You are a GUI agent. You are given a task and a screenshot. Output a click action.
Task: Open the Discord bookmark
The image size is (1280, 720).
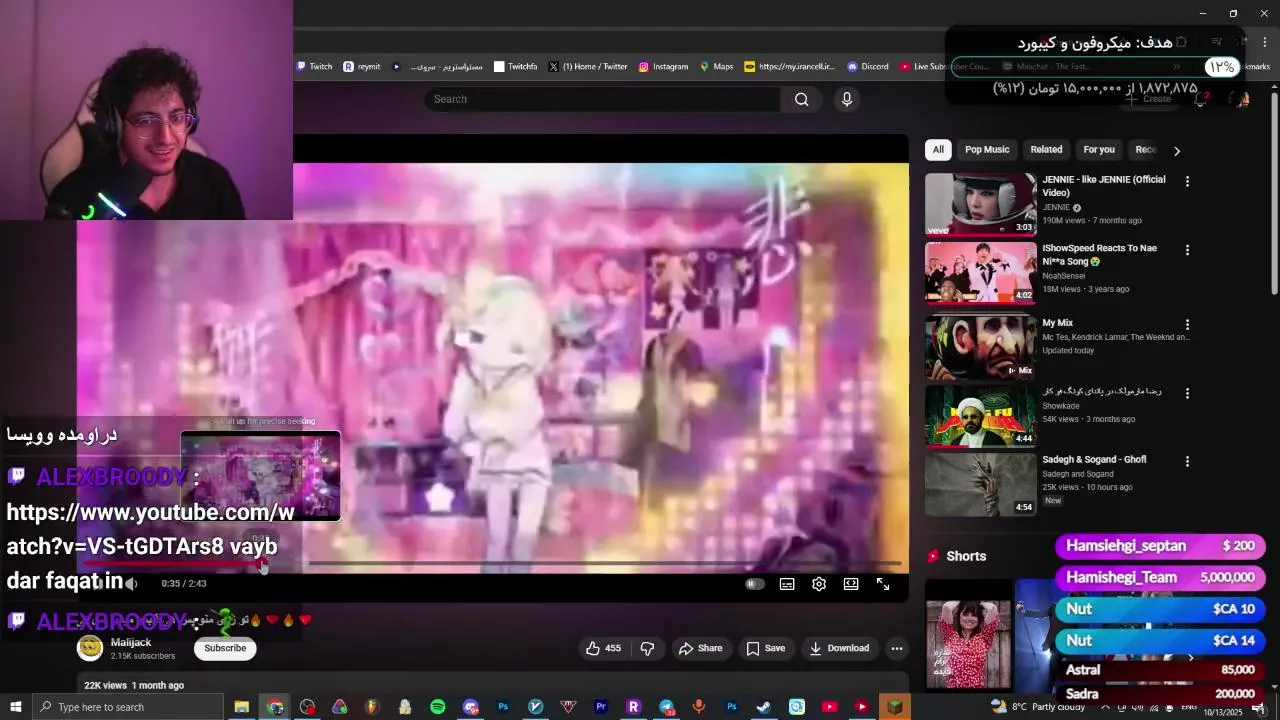pos(867,67)
